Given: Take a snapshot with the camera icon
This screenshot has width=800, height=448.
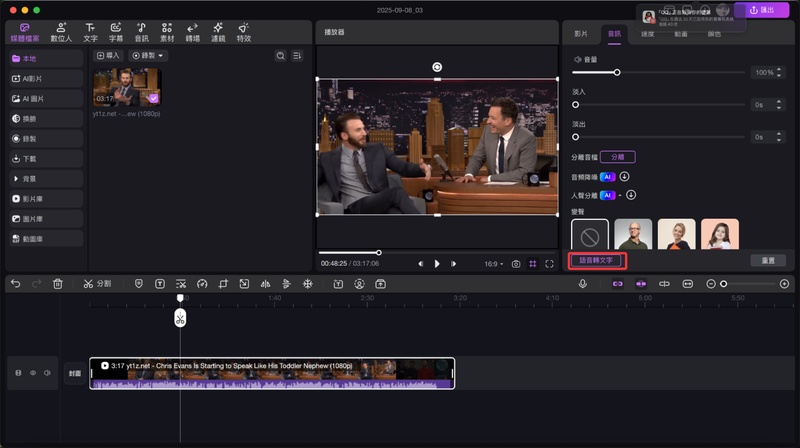Looking at the screenshot, I should (x=516, y=264).
